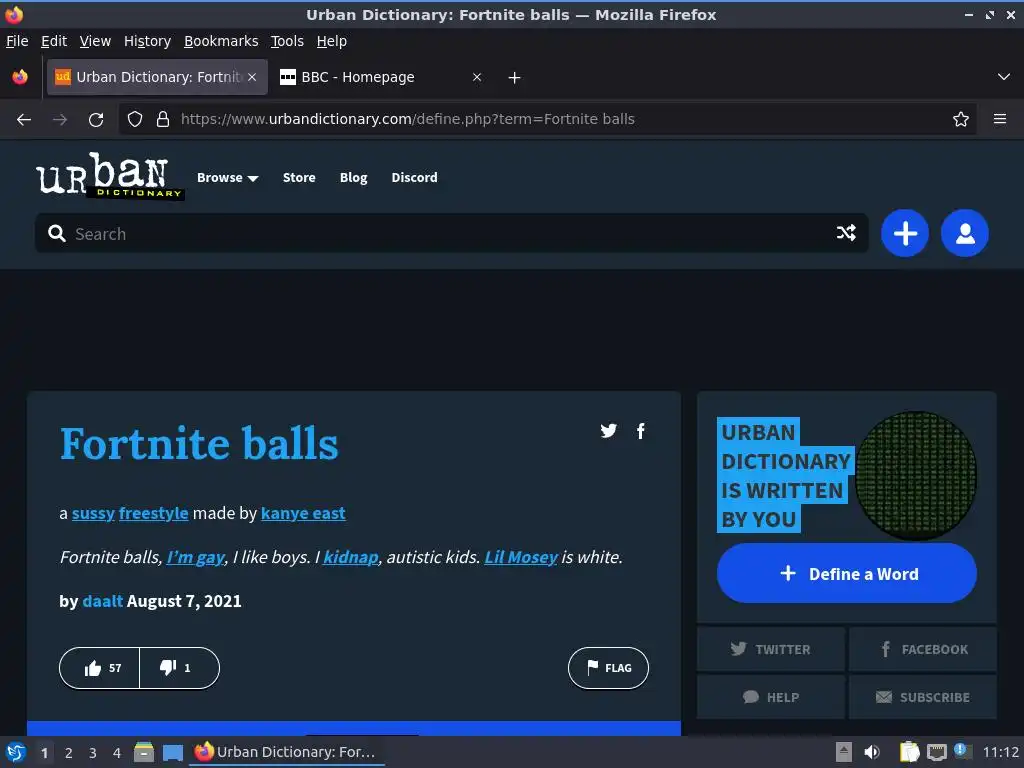Open the volume speaker tray icon
Screen dimensions: 1024x768
point(872,752)
